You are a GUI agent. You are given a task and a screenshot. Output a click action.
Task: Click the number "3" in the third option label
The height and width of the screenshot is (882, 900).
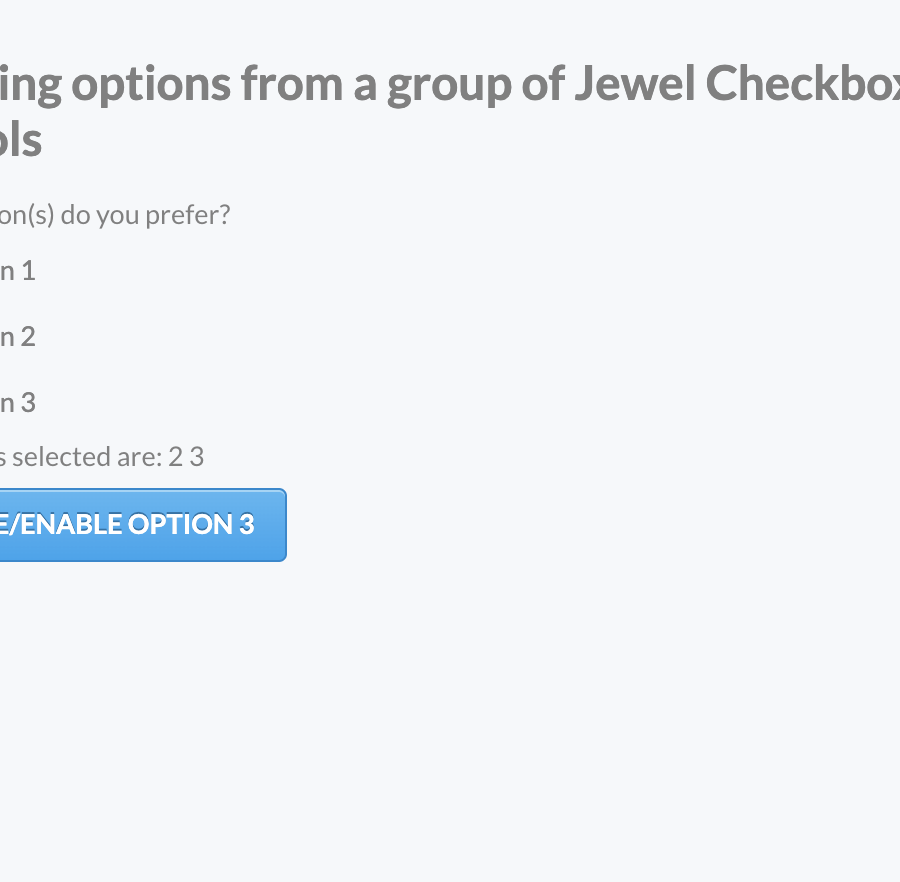(28, 403)
